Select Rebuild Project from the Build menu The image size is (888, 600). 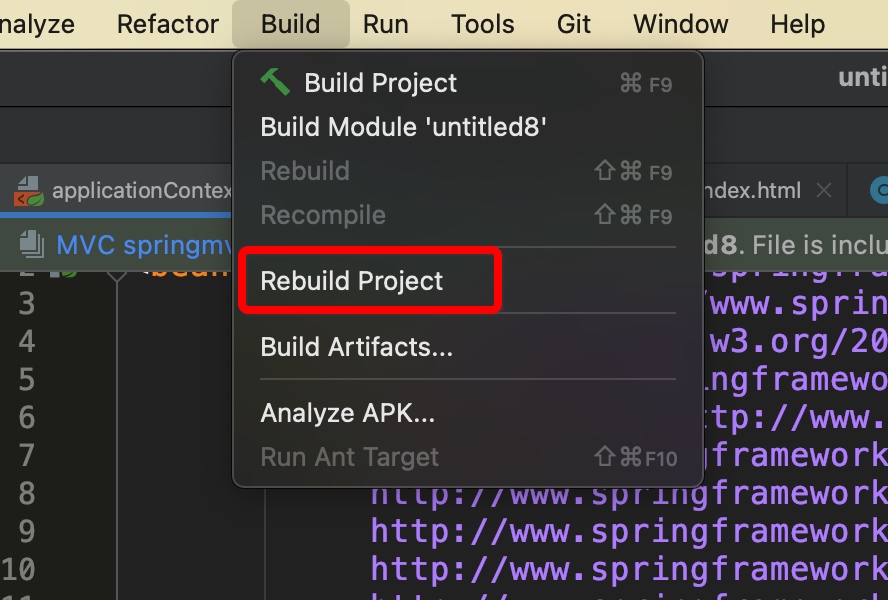[352, 281]
